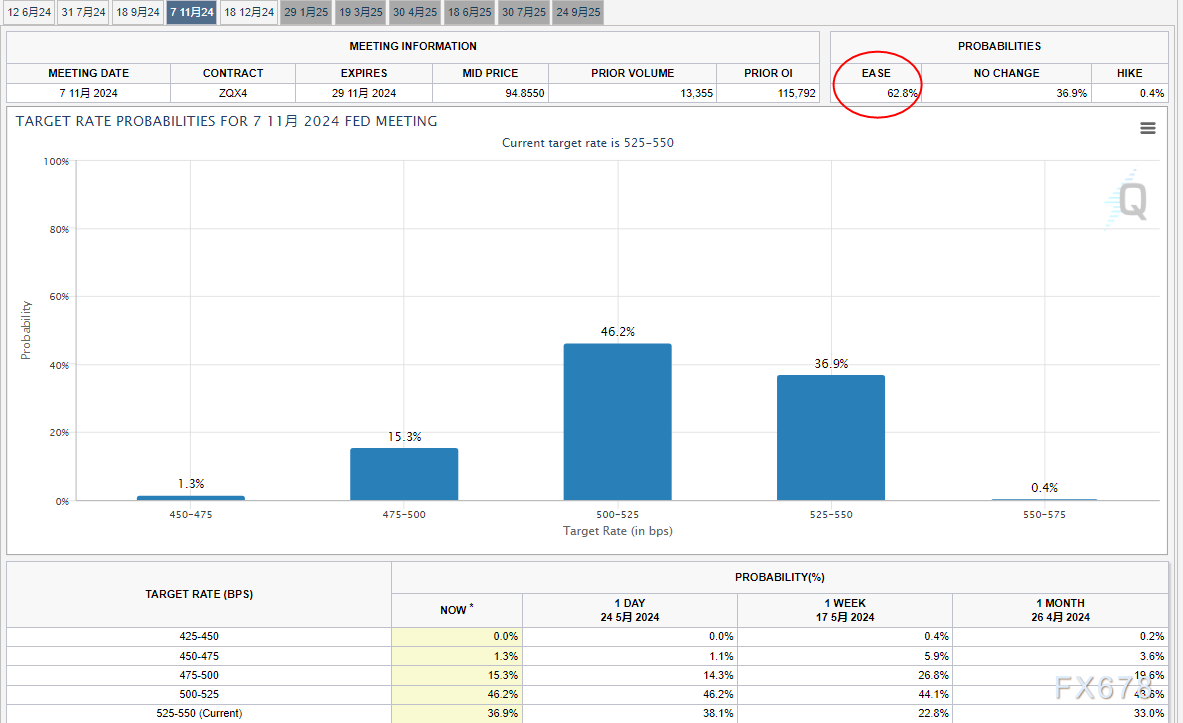This screenshot has height=723, width=1183.
Task: Switch to the 29 1月25 meeting tab
Action: tap(305, 12)
